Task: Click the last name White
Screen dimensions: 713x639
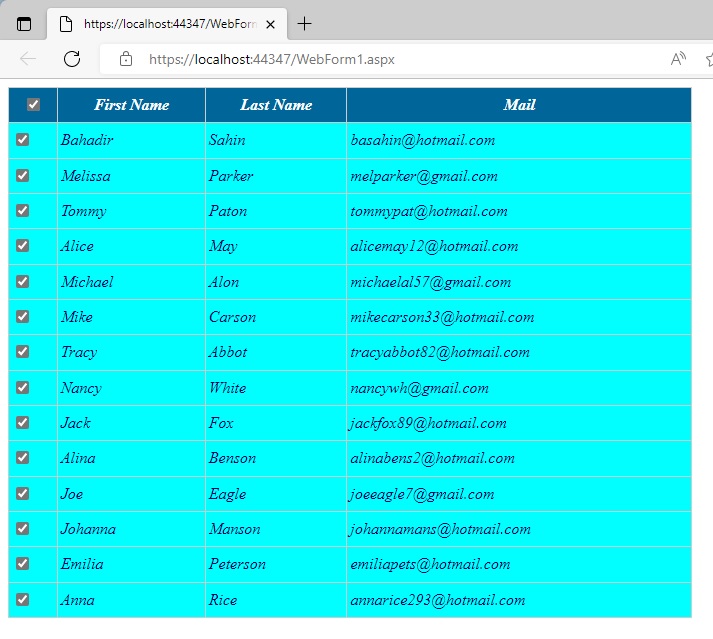Action: coord(227,388)
